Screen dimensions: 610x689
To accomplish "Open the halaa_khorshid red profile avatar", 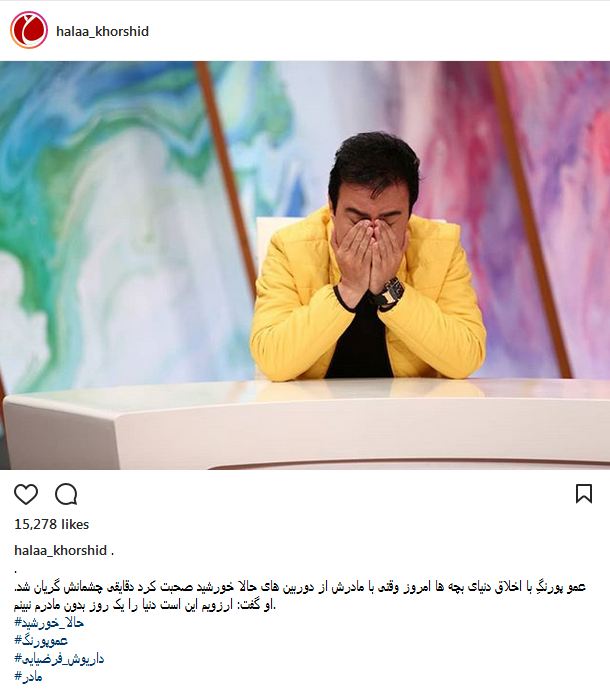I will (x=29, y=30).
